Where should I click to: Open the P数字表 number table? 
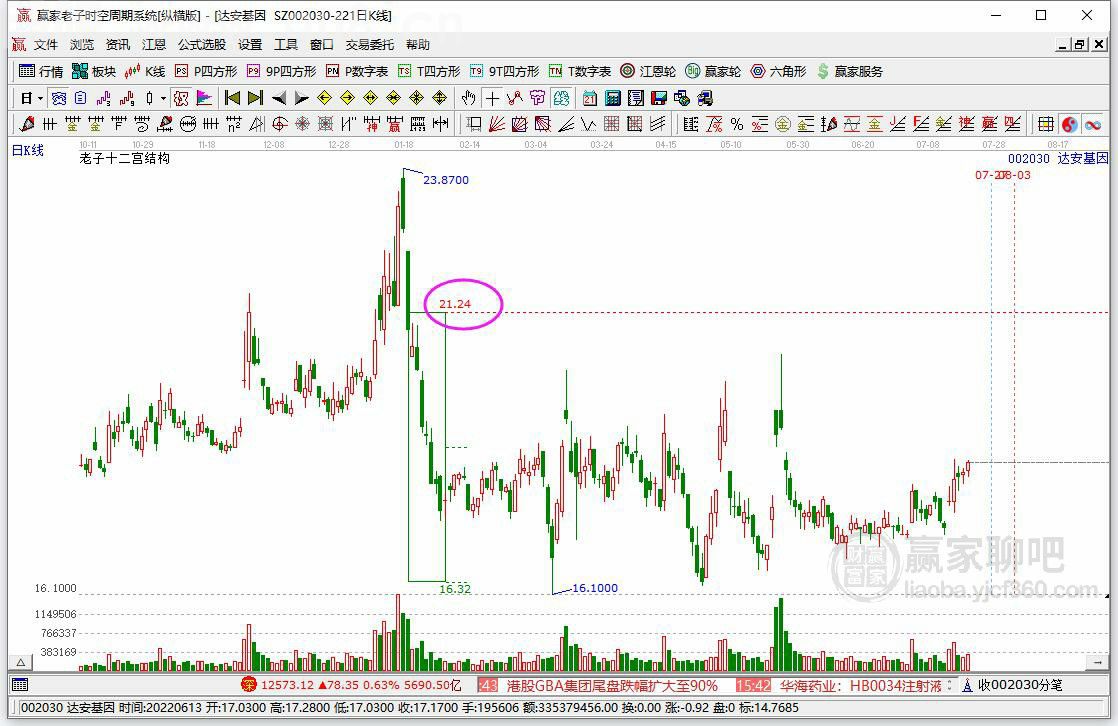(357, 71)
